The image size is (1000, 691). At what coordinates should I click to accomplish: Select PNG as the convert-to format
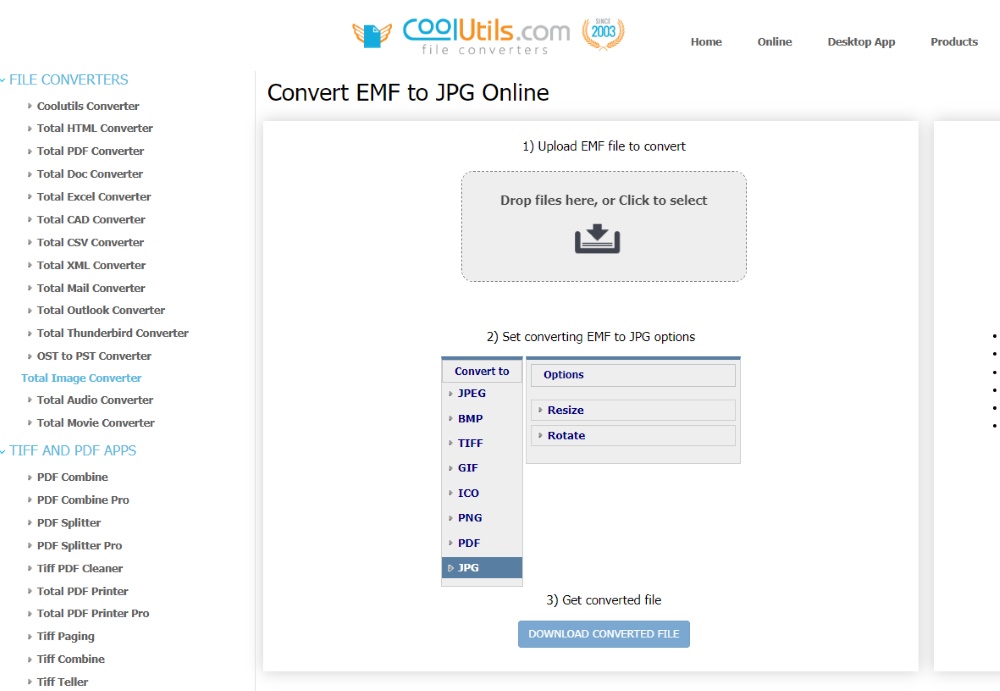pyautogui.click(x=469, y=518)
